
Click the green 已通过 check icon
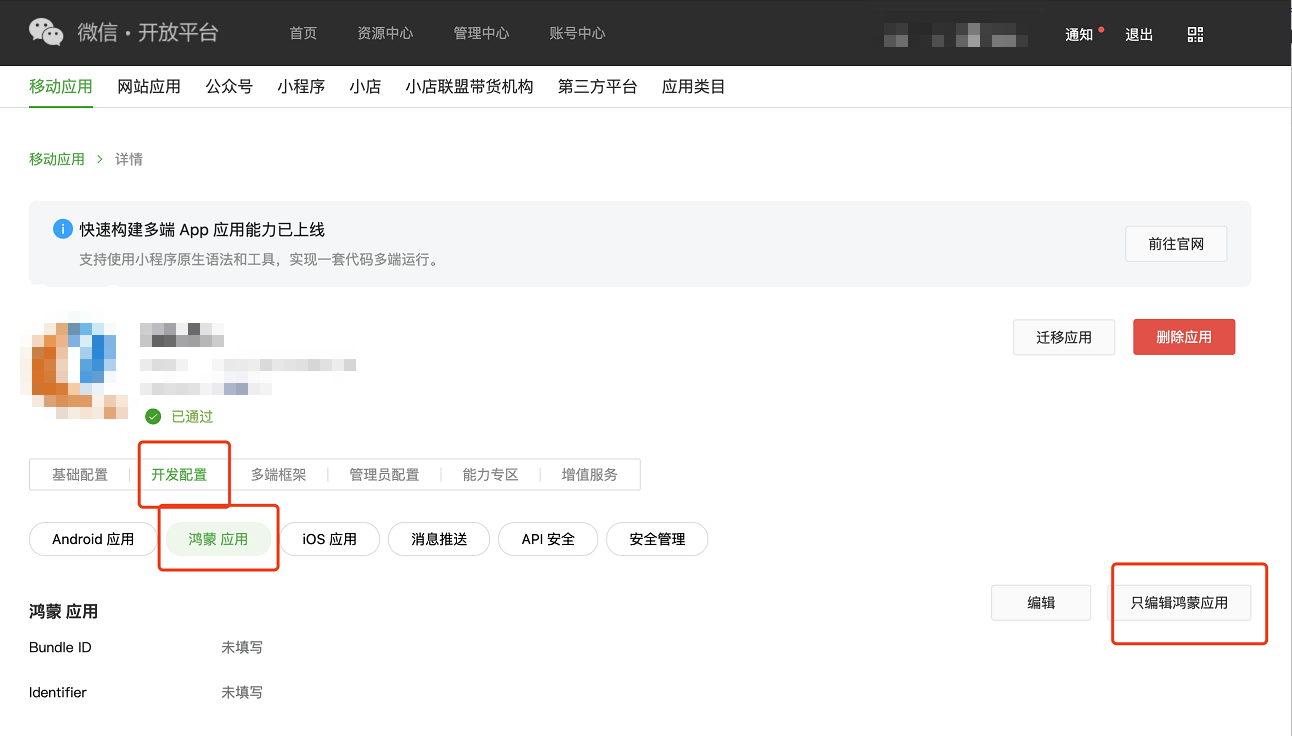(153, 416)
